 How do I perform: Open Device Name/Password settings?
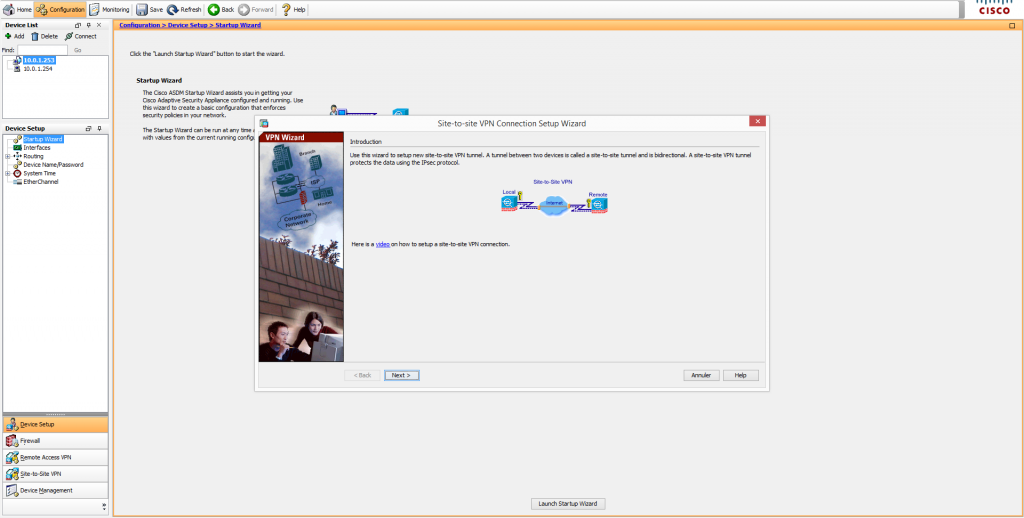click(53, 165)
